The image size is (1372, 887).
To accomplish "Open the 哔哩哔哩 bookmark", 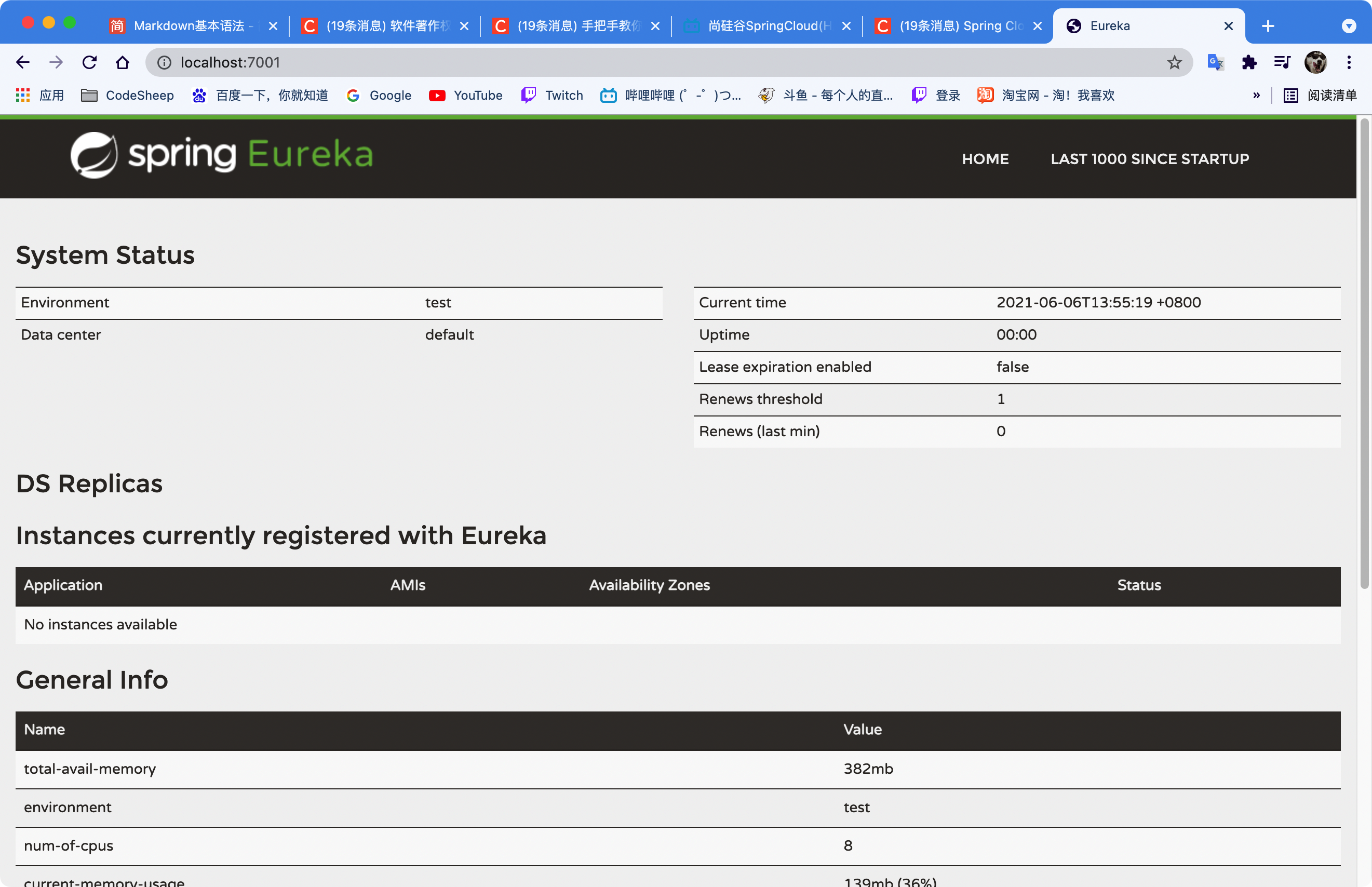I will (x=670, y=95).
